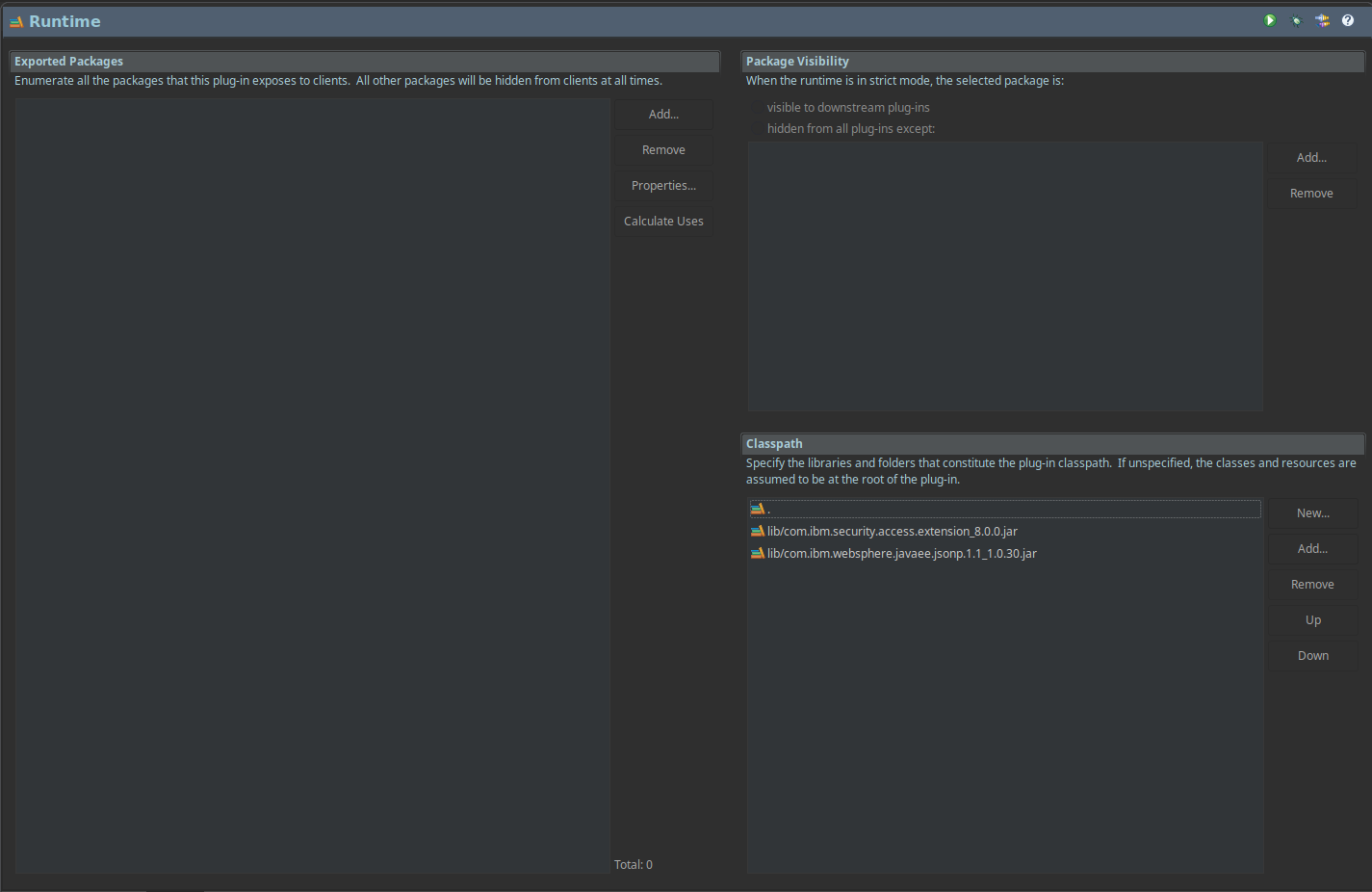
Task: Click Add... in the Classpath section
Action: point(1313,548)
